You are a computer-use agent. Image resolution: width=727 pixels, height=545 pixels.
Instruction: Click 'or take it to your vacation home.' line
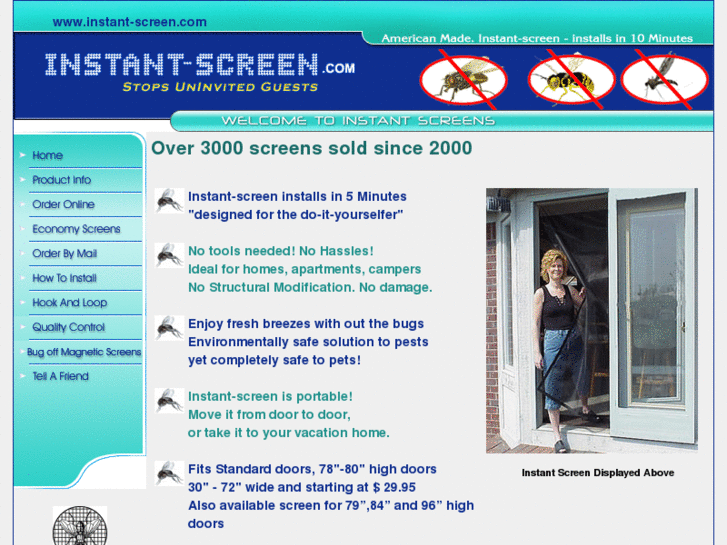tap(288, 433)
